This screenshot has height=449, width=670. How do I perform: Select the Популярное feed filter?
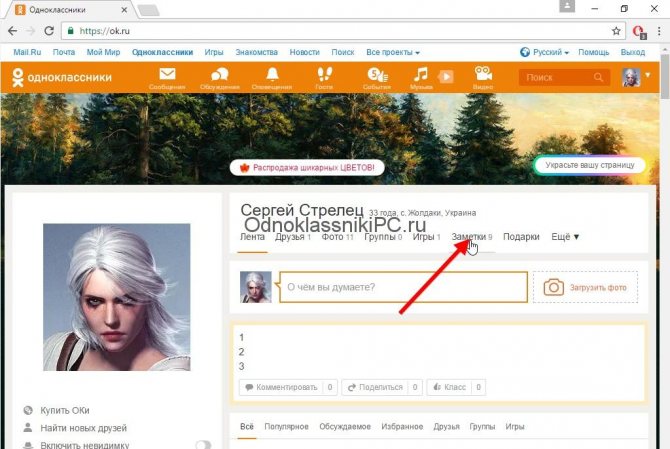[x=286, y=426]
